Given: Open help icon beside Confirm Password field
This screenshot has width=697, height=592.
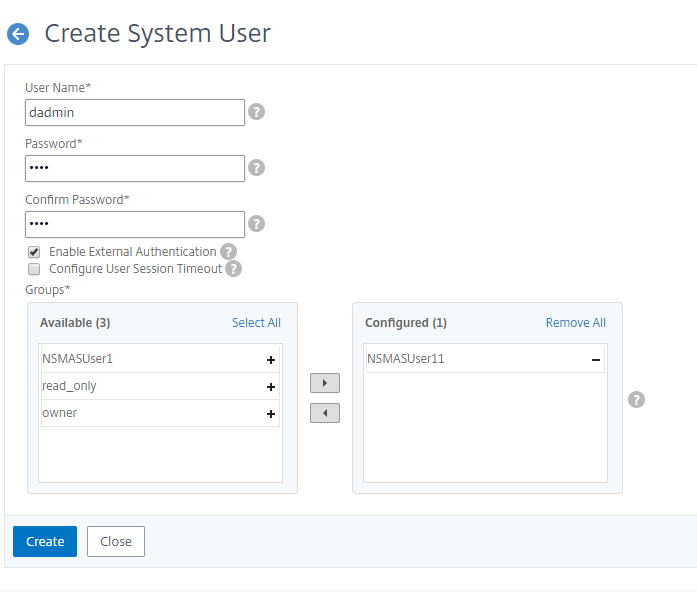Looking at the screenshot, I should 256,224.
